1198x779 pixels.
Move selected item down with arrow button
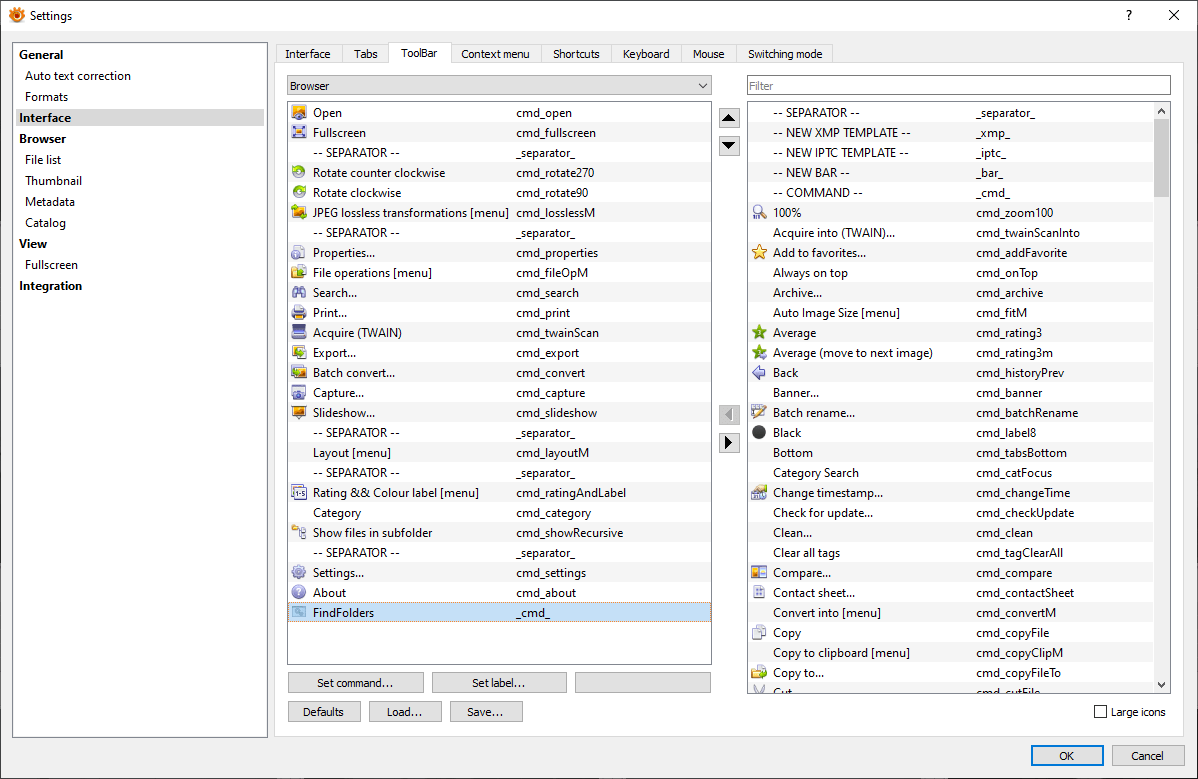coord(730,145)
